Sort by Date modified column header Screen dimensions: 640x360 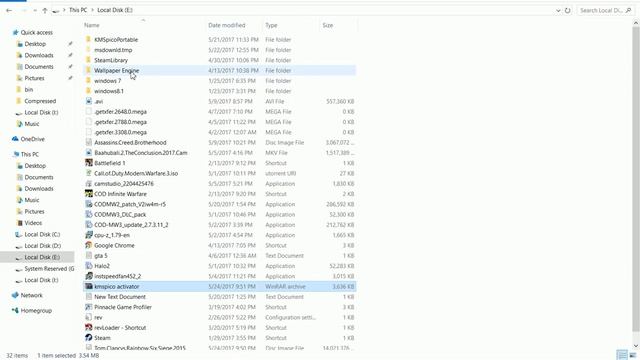227,25
